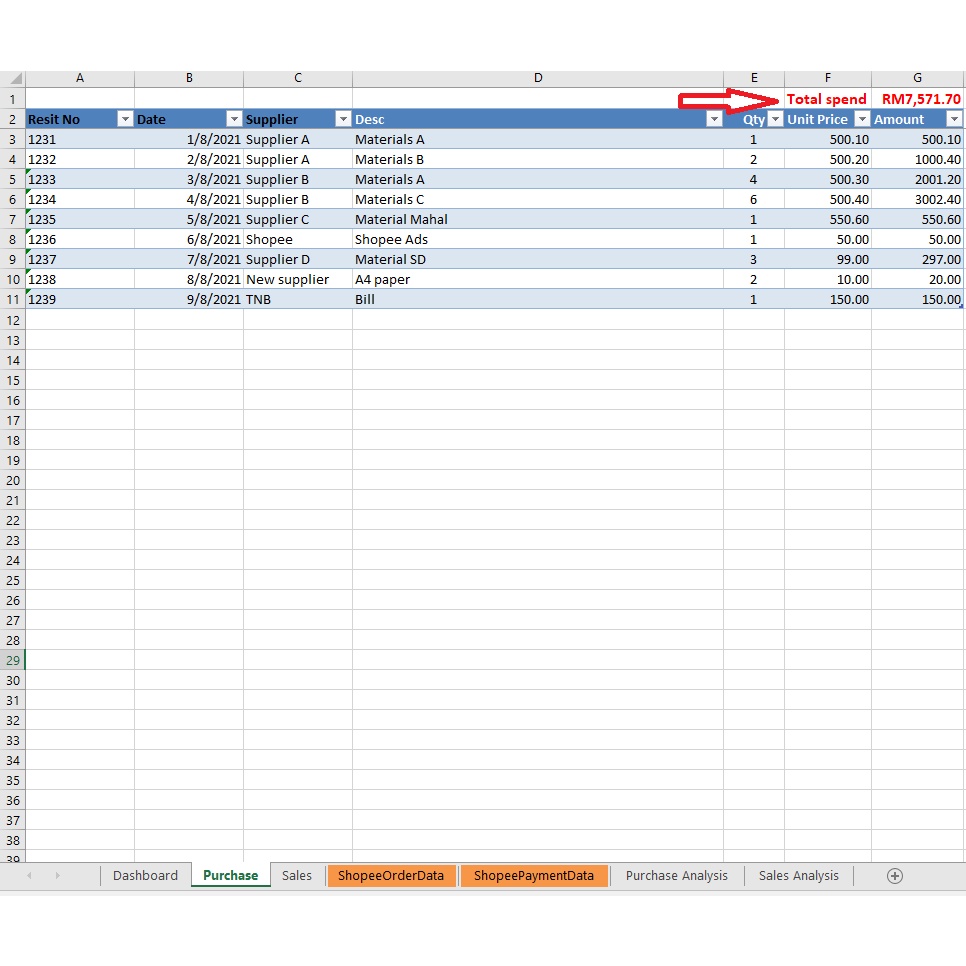The width and height of the screenshot is (966, 966).
Task: Go to the Sales Analysis tab
Action: 798,876
